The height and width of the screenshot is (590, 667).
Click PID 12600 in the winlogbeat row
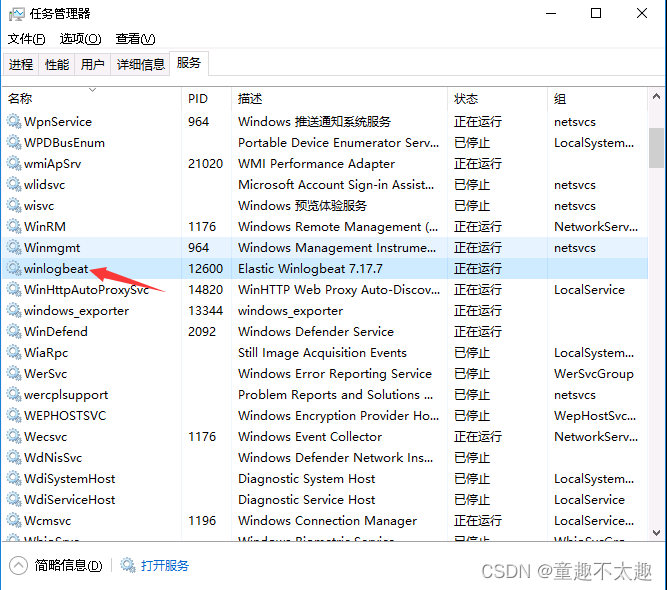205,269
